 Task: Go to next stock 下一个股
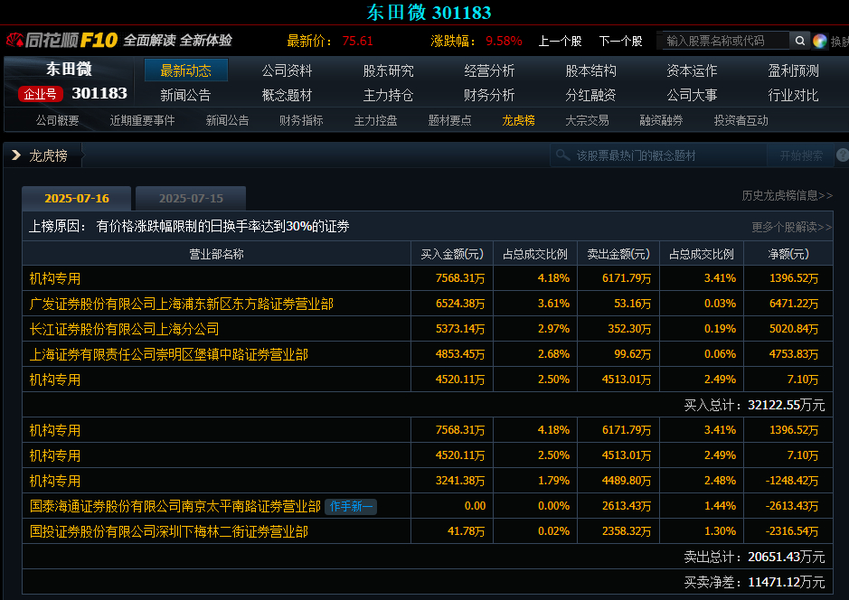621,41
